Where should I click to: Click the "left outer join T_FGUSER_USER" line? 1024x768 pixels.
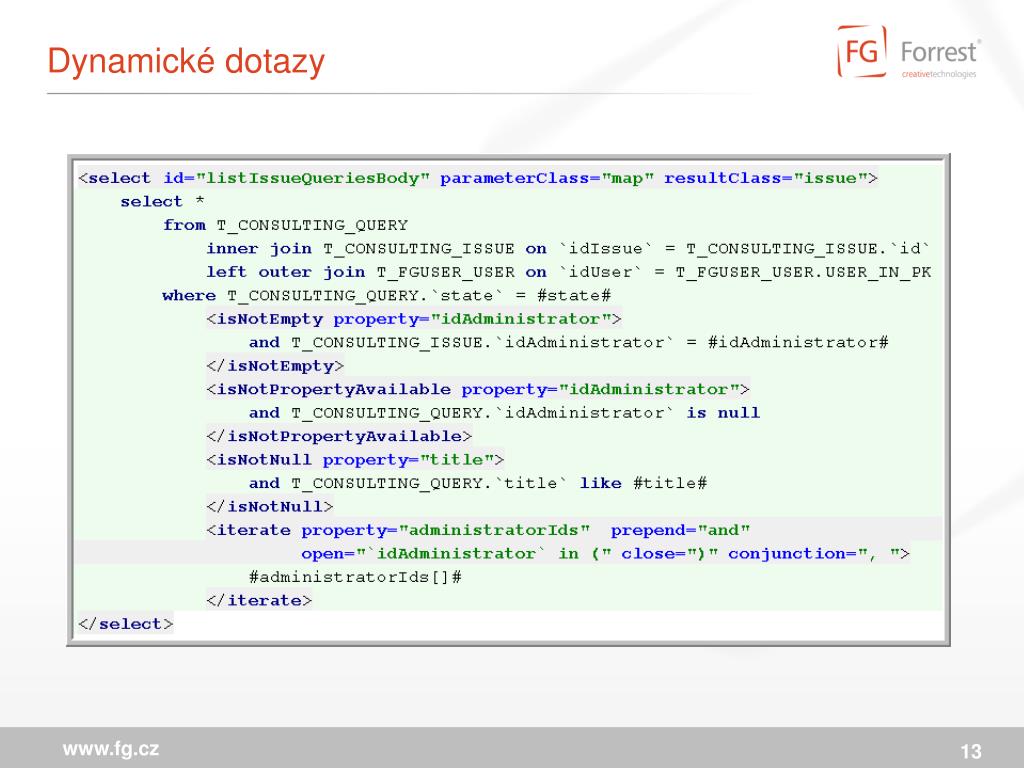click(x=569, y=272)
